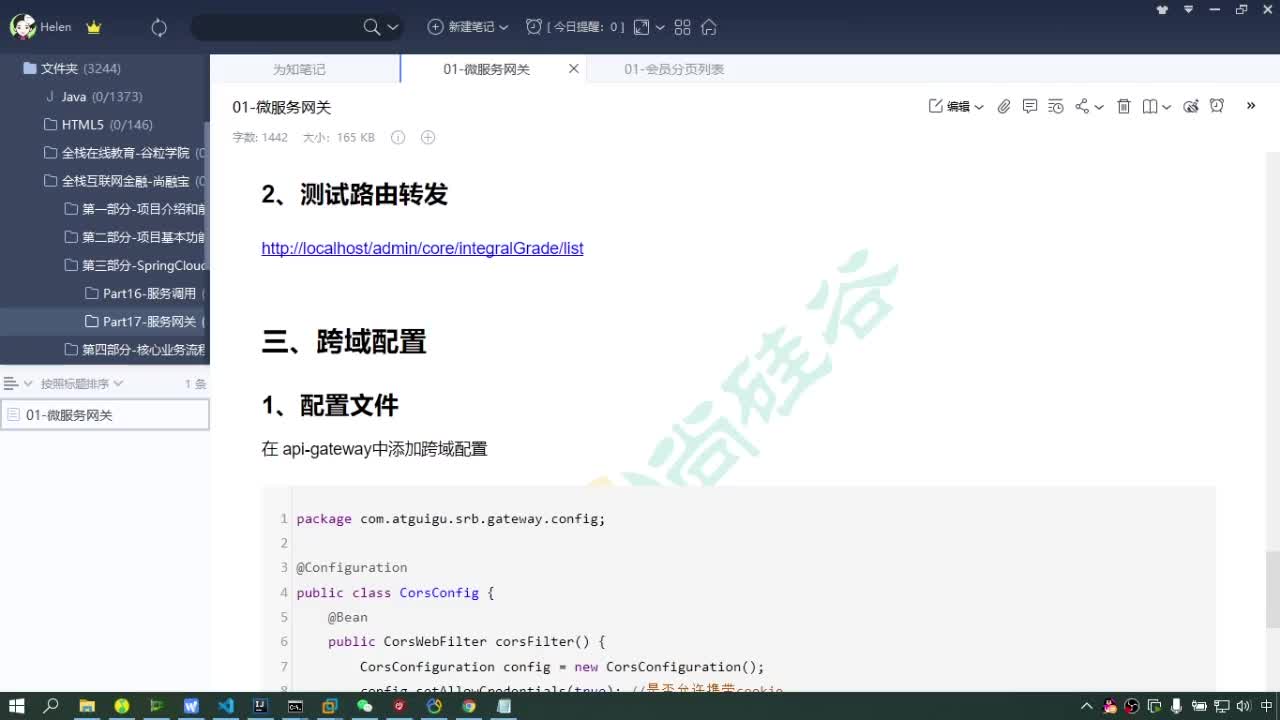Click the list view mode icon
This screenshot has height=720, width=1280.
(x=12, y=383)
